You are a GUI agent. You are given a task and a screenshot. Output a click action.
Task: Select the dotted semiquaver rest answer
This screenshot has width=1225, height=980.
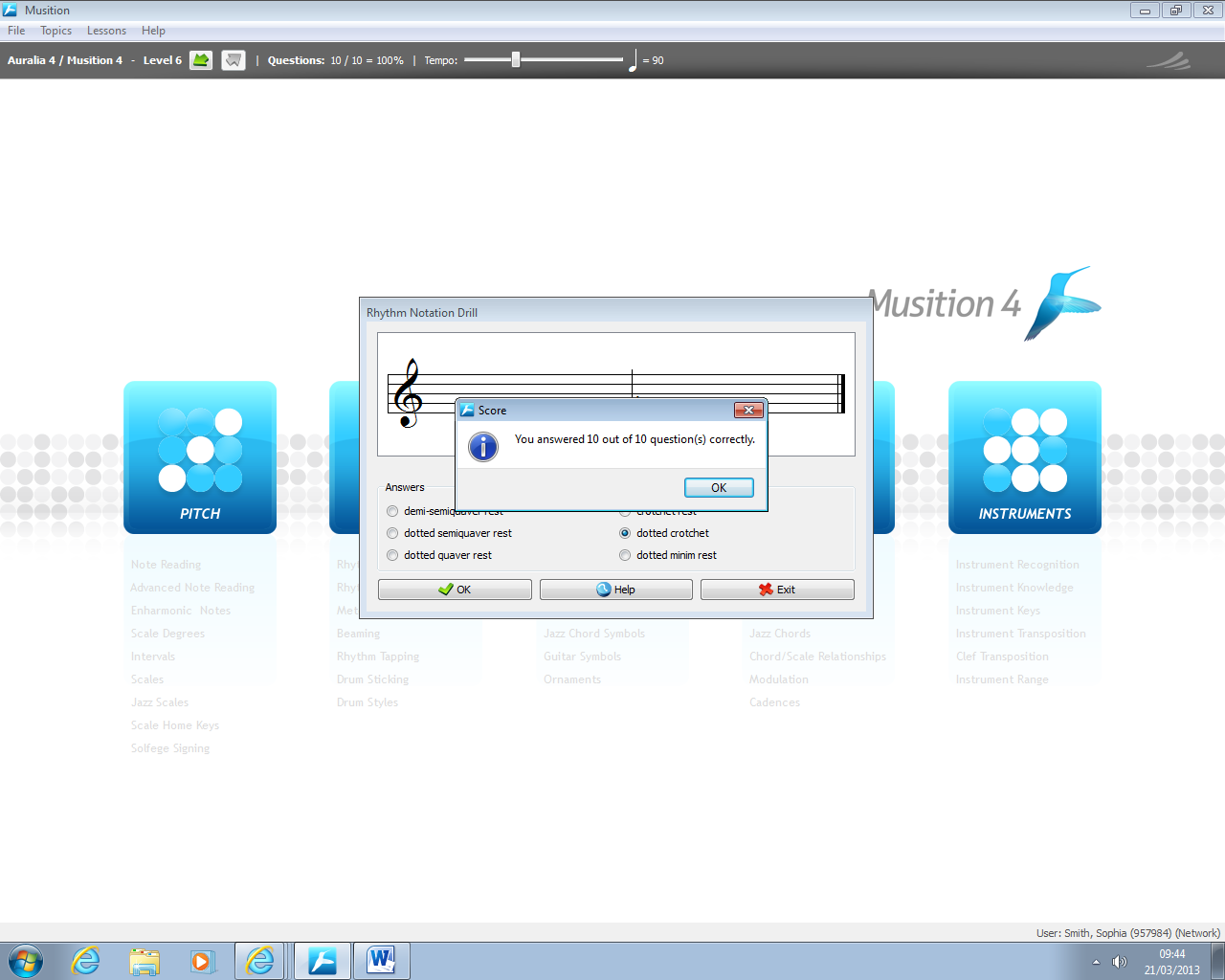tap(449, 533)
